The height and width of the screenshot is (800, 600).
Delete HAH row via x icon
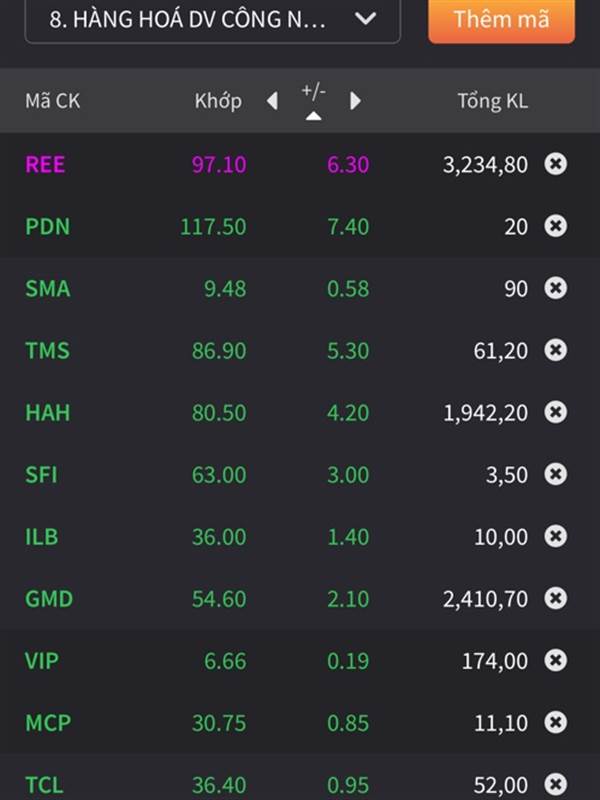(555, 412)
